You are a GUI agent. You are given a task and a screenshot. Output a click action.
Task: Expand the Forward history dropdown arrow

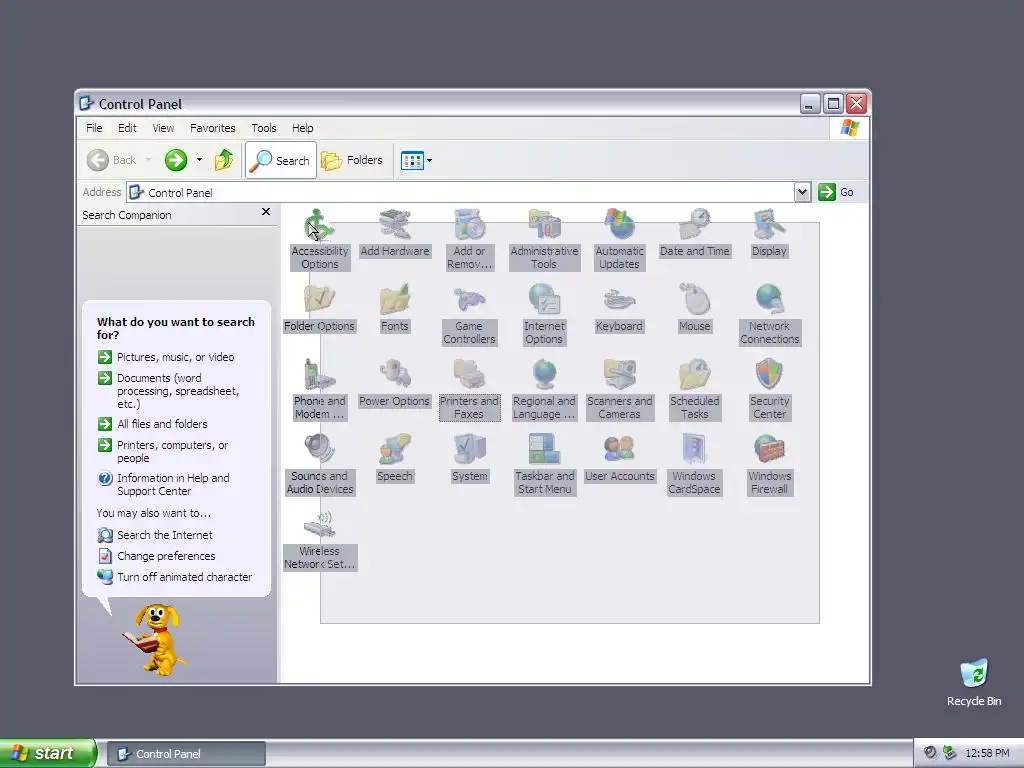tap(199, 160)
